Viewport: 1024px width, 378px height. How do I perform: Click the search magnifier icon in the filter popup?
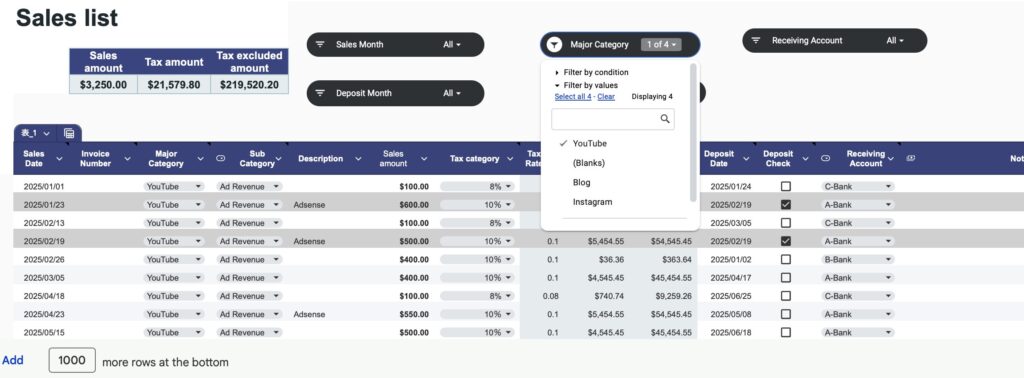point(665,119)
